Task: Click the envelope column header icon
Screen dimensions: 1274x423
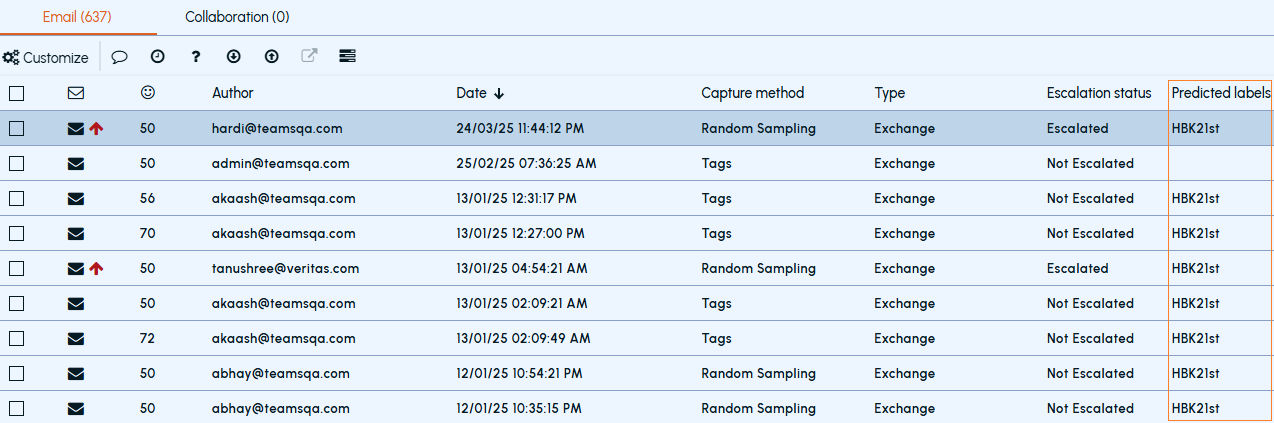Action: pyautogui.click(x=76, y=93)
